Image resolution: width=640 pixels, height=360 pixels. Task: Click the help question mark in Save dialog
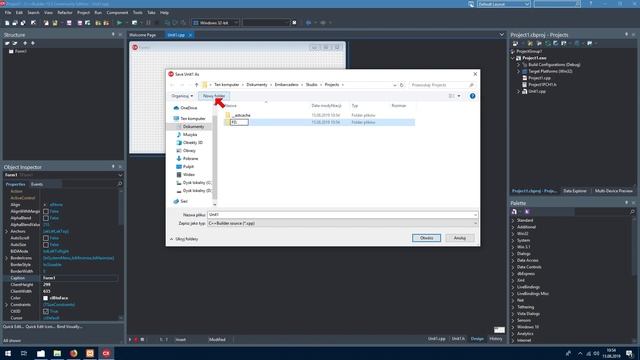472,96
